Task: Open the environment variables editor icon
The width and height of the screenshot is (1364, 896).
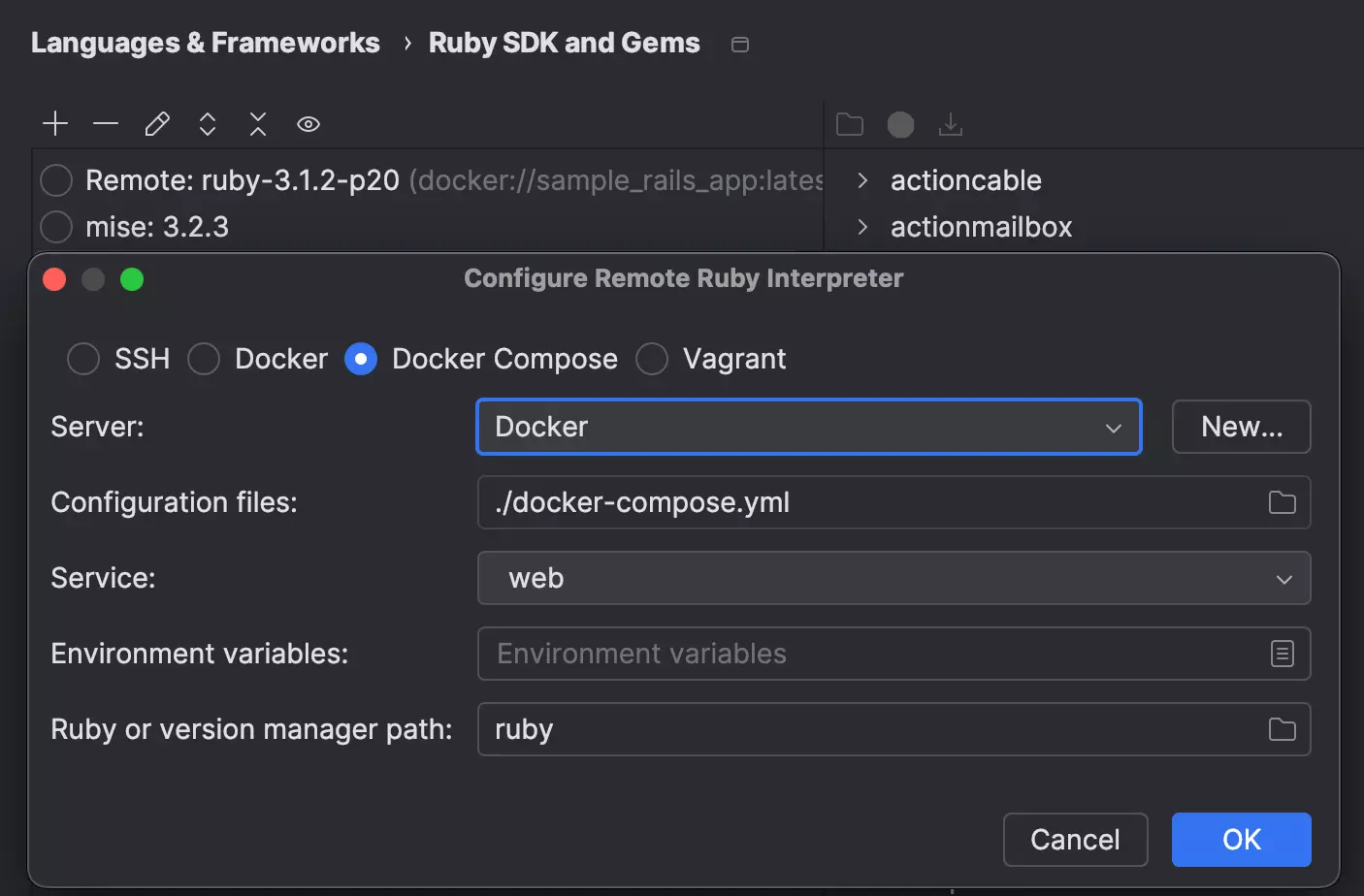Action: click(1282, 654)
